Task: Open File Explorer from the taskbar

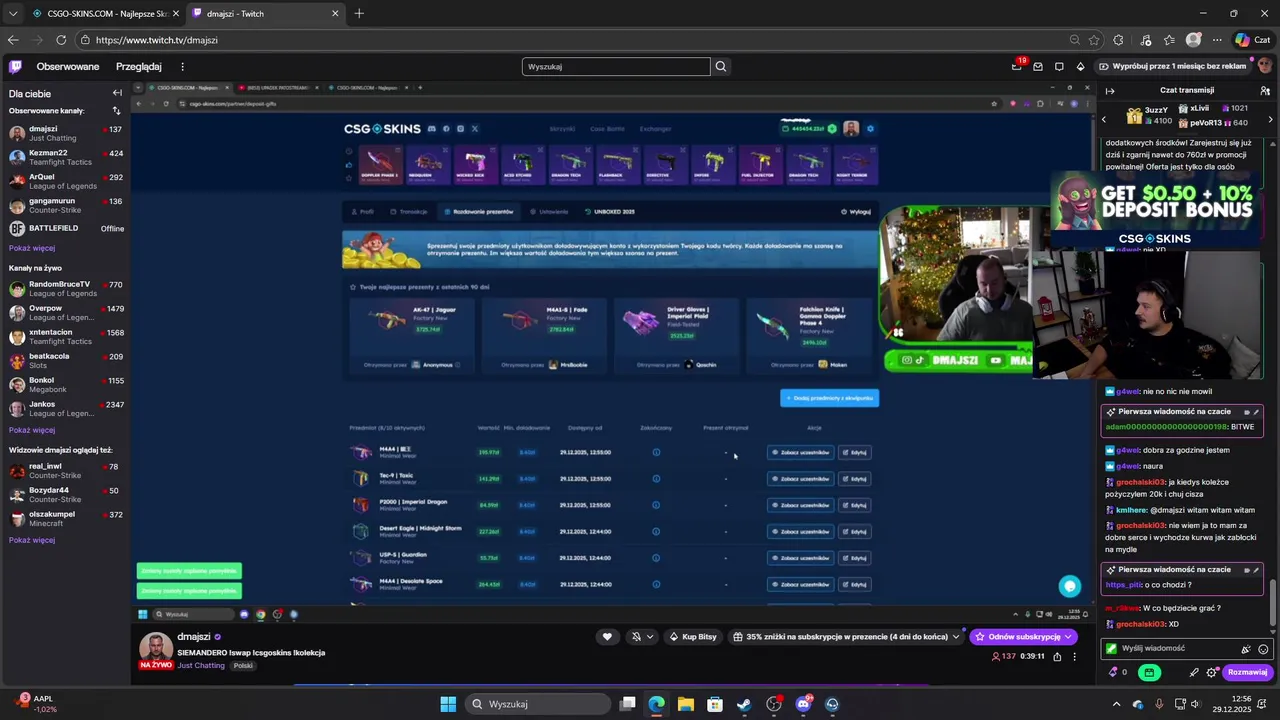Action: tap(685, 704)
